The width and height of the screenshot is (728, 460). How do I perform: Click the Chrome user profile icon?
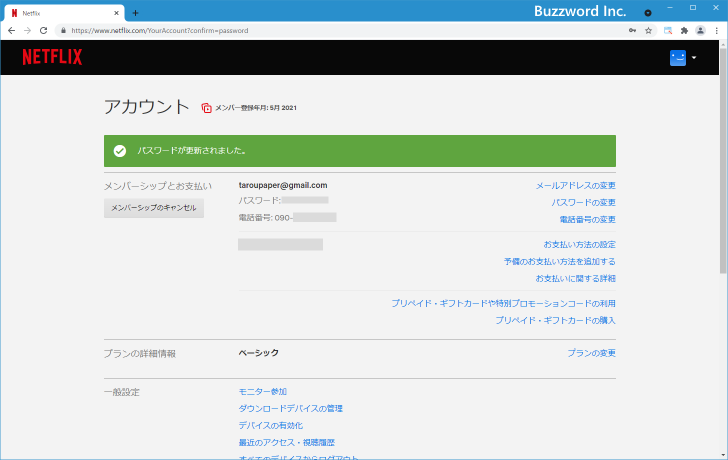click(700, 31)
